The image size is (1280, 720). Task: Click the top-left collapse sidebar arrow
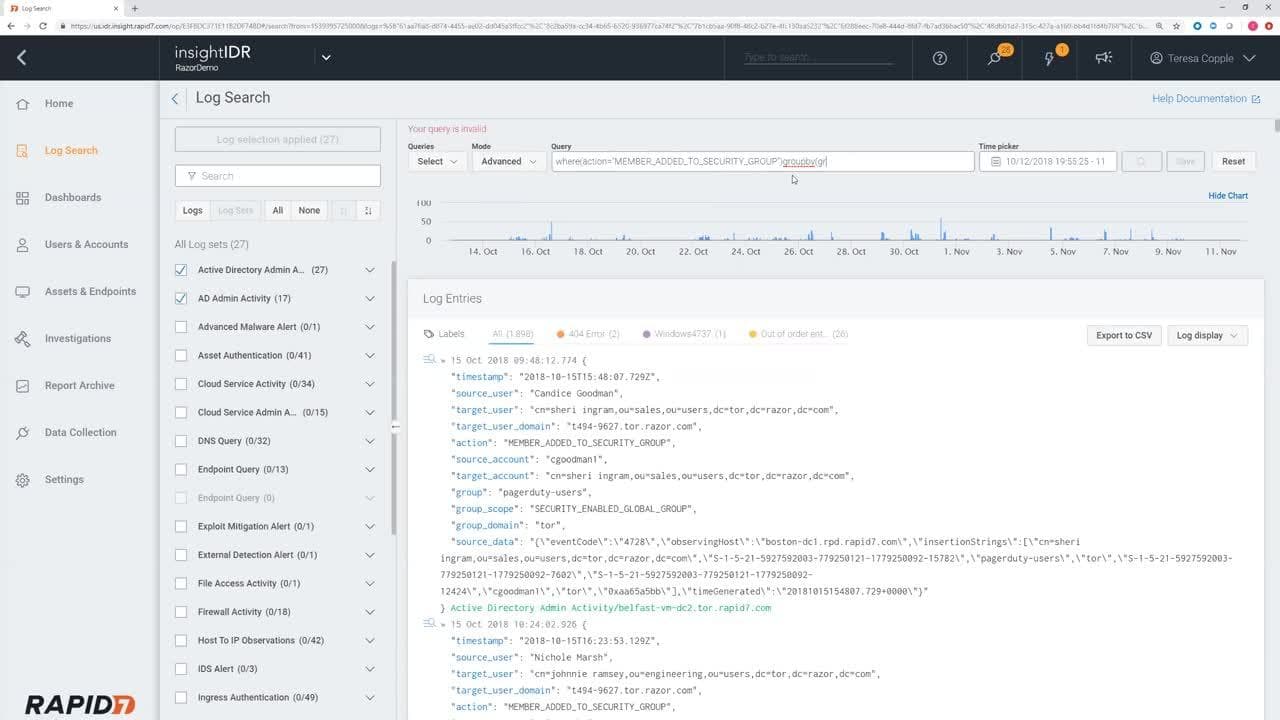point(21,58)
